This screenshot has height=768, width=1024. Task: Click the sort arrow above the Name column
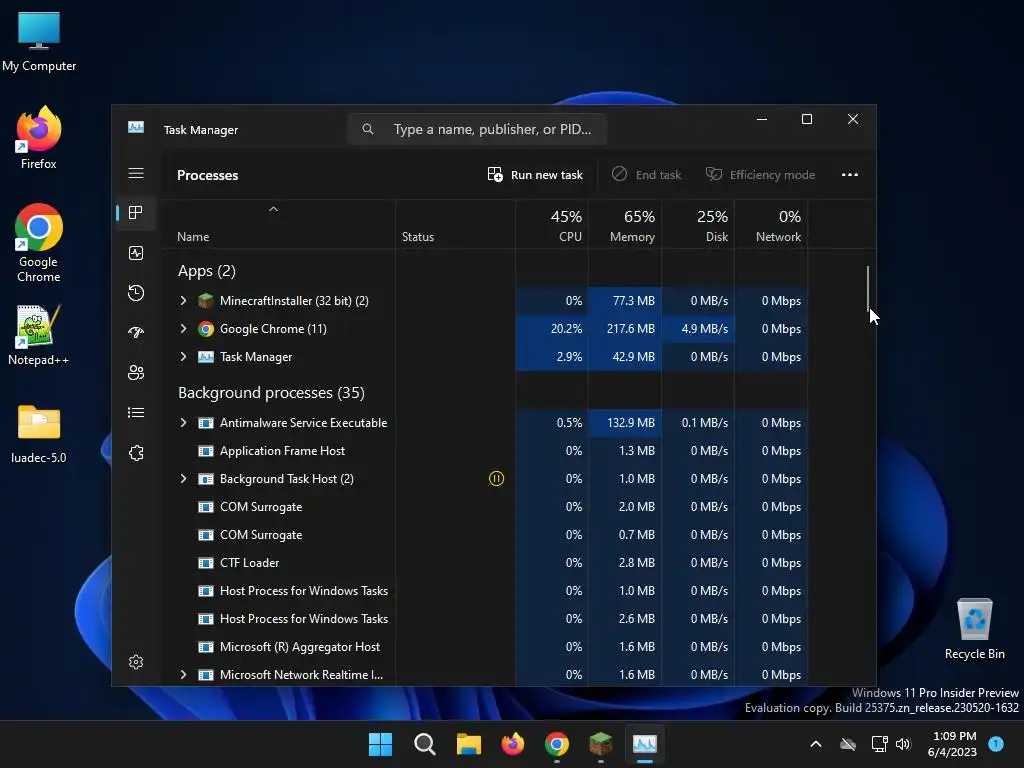pos(274,209)
